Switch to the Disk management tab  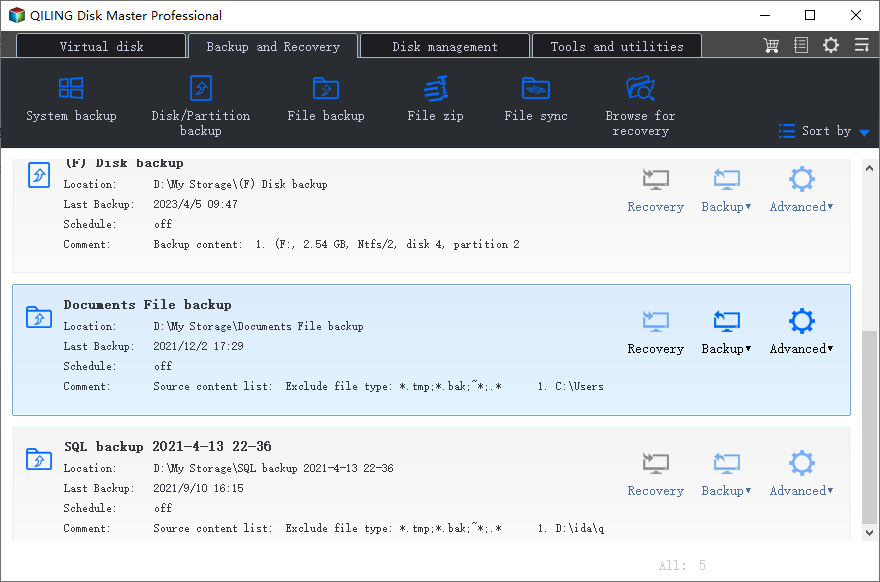click(444, 46)
